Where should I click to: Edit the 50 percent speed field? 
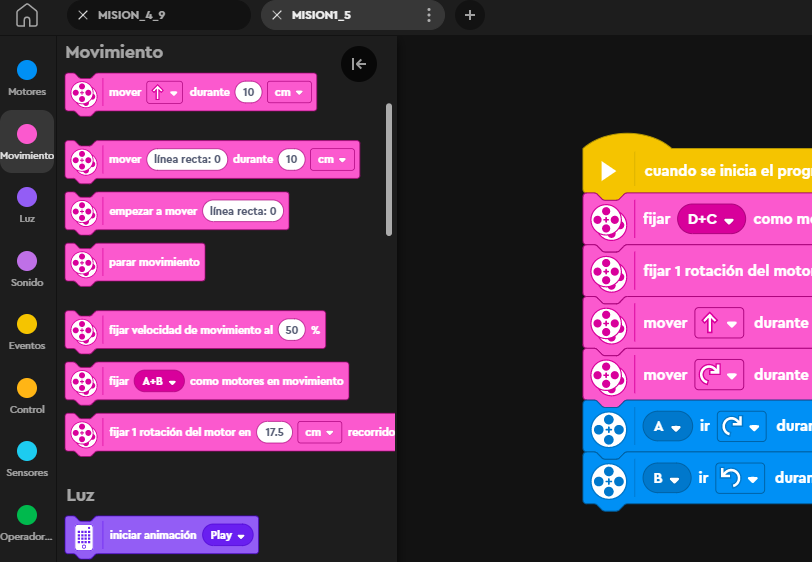pyautogui.click(x=291, y=329)
